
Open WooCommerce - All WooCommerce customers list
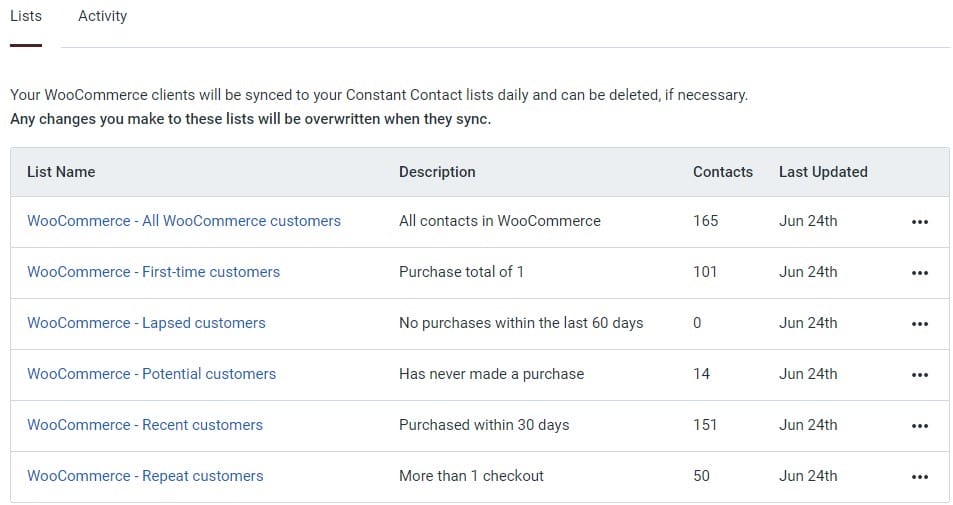click(184, 221)
